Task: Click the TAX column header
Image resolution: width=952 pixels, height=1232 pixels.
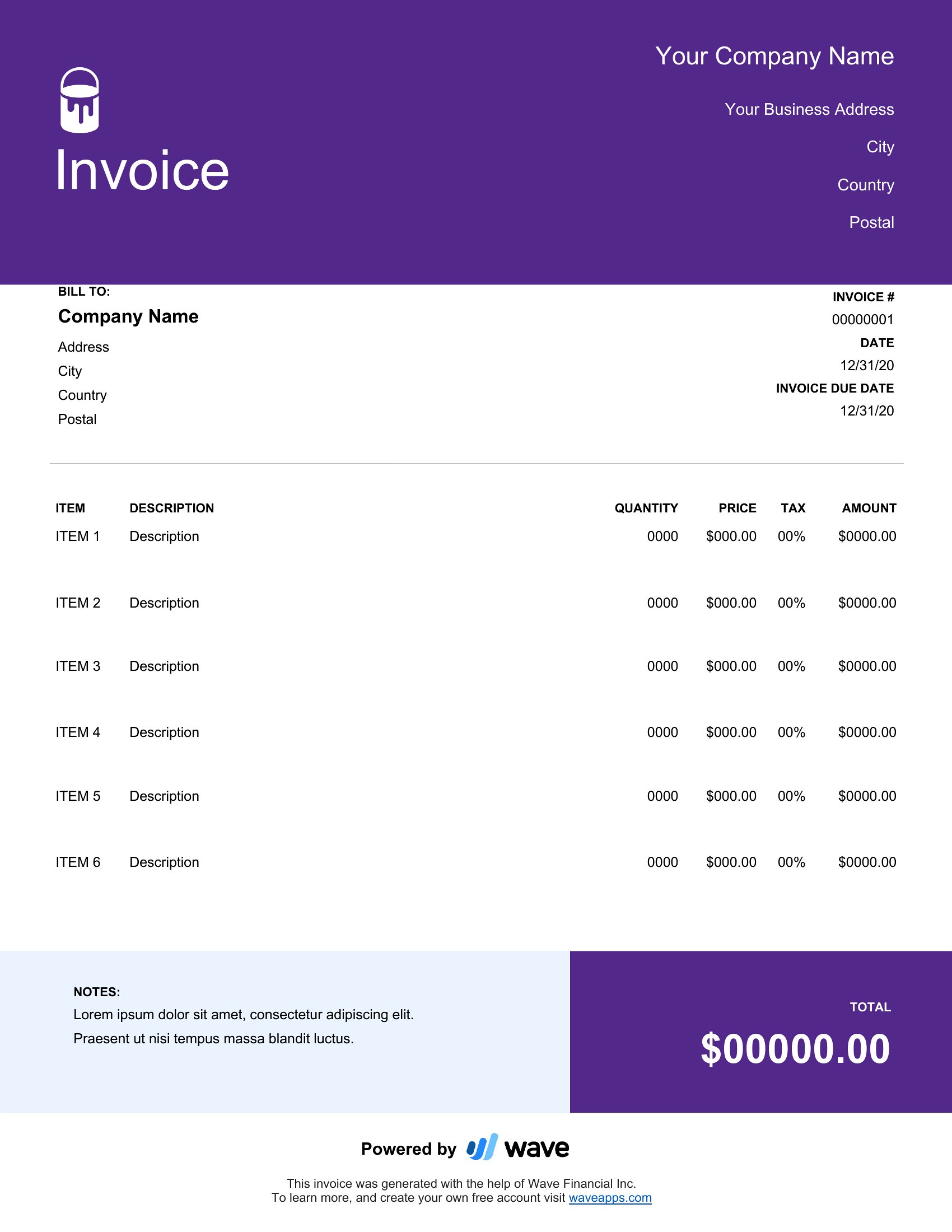Action: (793, 508)
